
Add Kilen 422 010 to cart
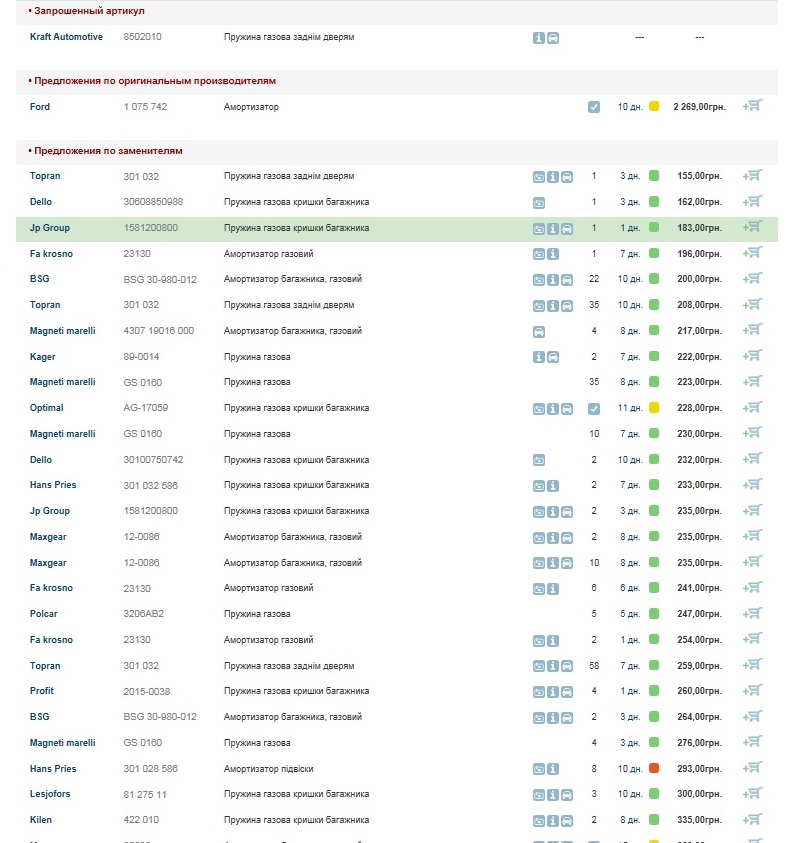click(x=752, y=820)
